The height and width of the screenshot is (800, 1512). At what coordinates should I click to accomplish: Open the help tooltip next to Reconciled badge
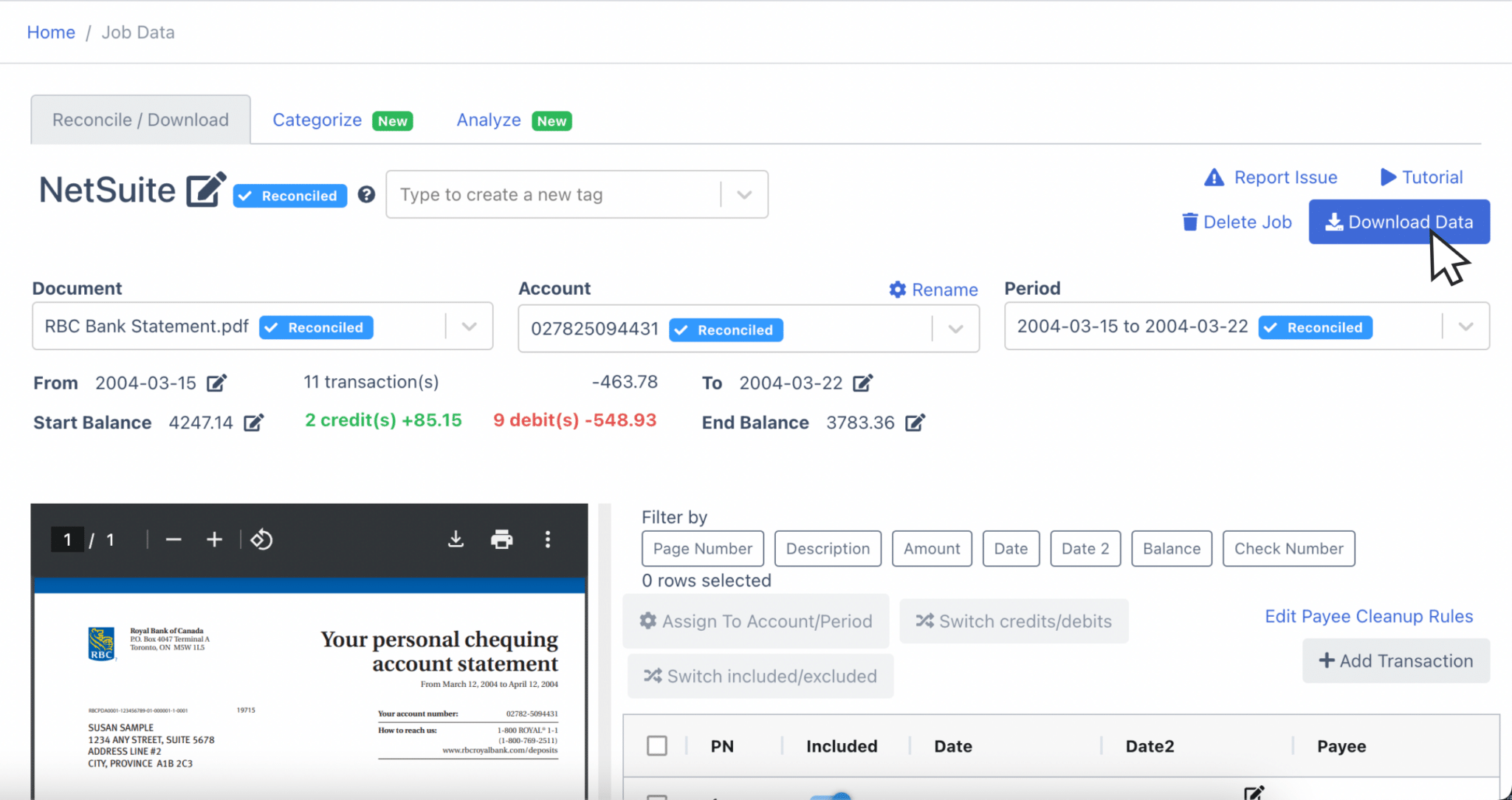coord(366,194)
